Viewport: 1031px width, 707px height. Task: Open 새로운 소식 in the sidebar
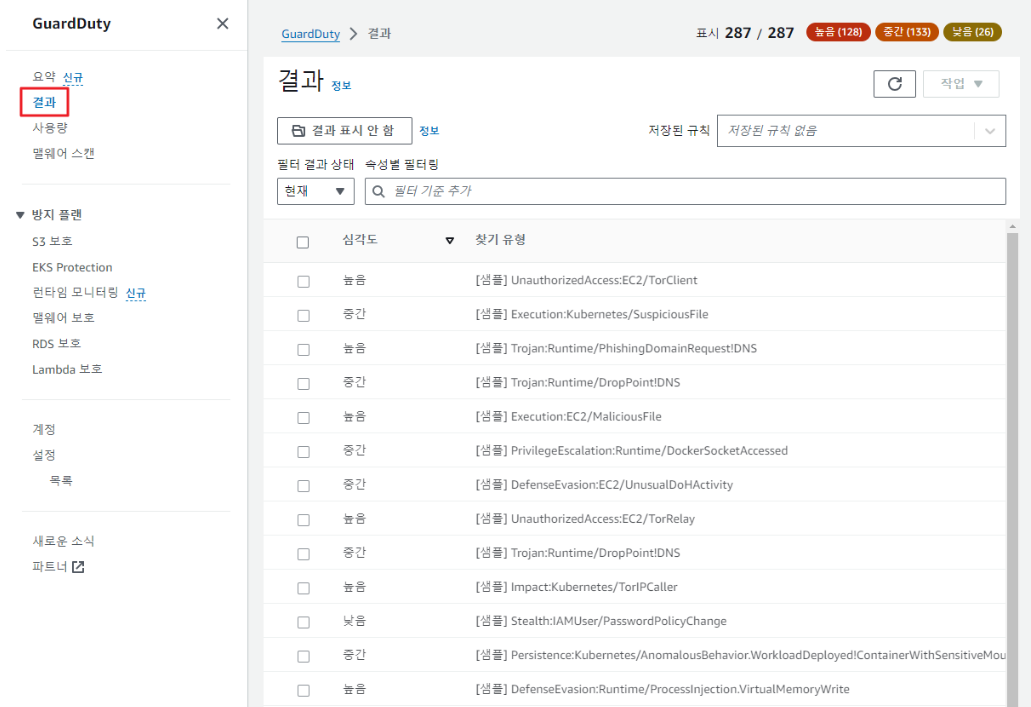63,541
